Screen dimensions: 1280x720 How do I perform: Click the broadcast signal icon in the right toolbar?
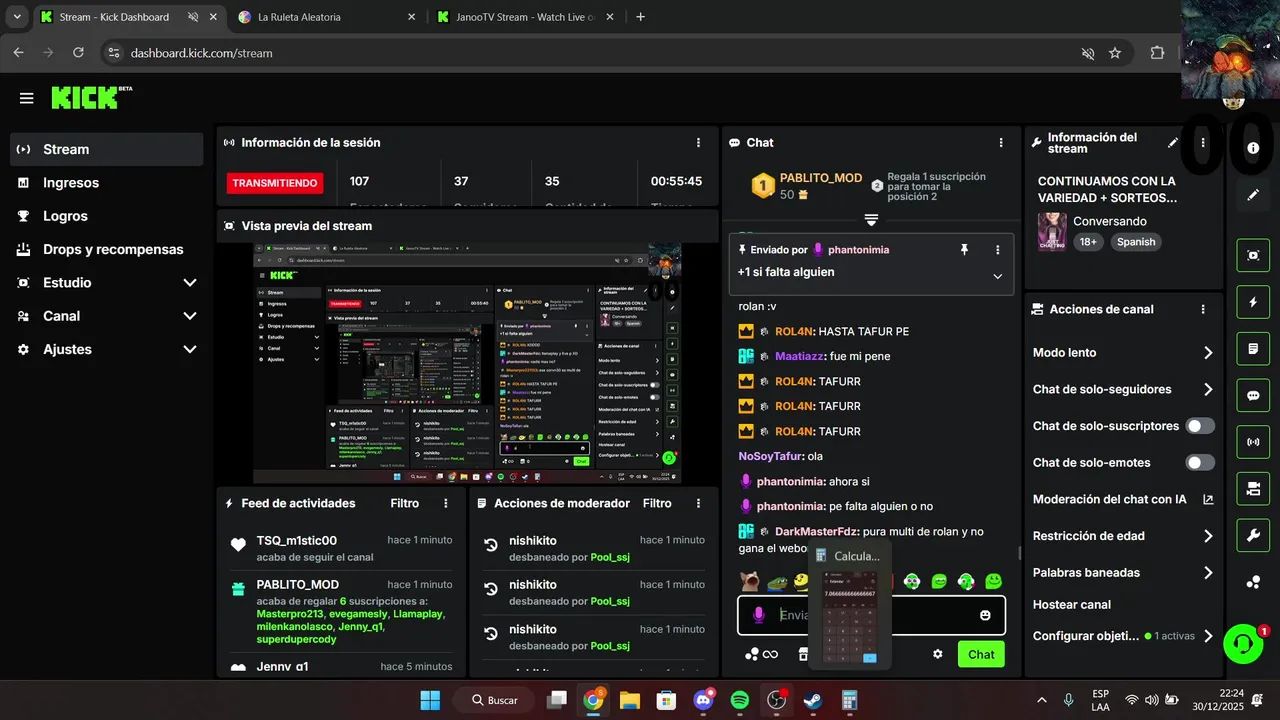[x=1253, y=442]
